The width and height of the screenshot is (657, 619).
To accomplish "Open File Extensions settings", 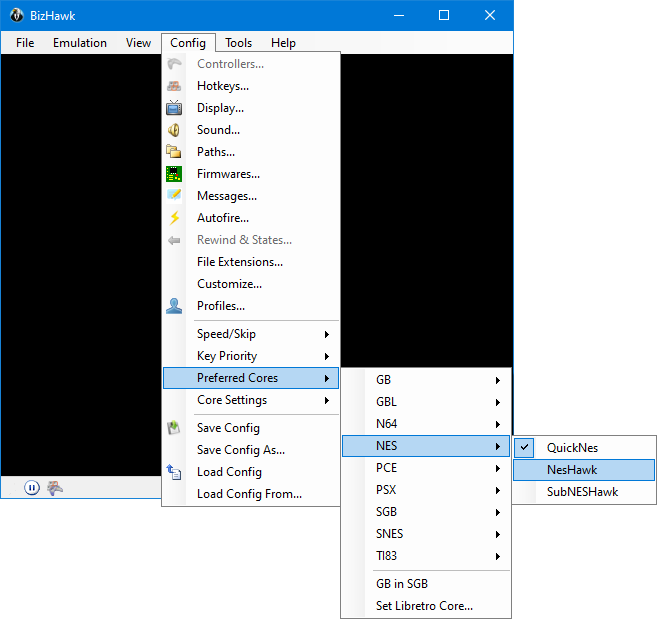I will click(x=251, y=262).
